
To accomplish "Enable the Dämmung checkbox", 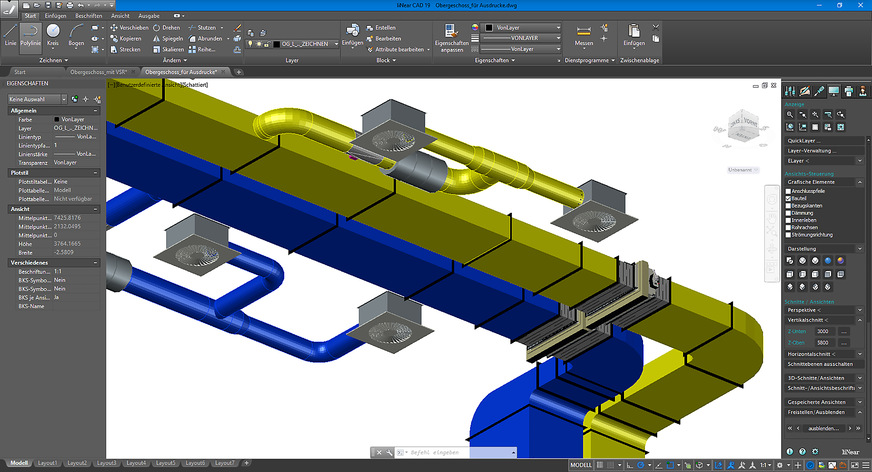I will [788, 213].
